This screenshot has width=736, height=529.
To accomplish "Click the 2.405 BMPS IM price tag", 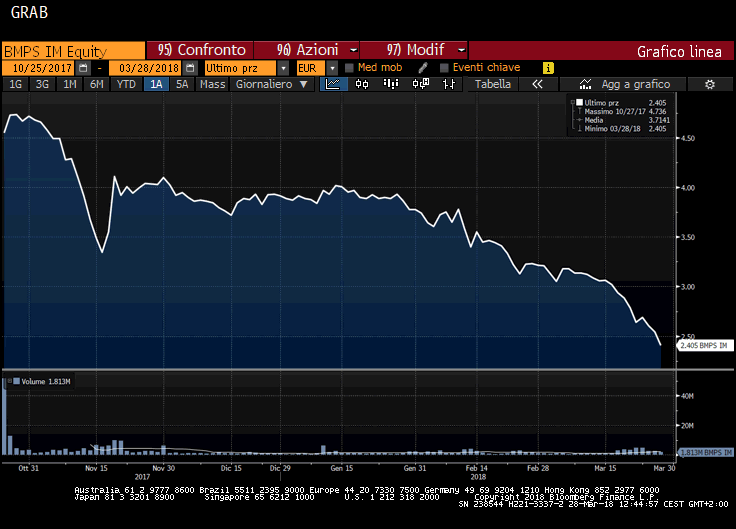I will tap(704, 345).
